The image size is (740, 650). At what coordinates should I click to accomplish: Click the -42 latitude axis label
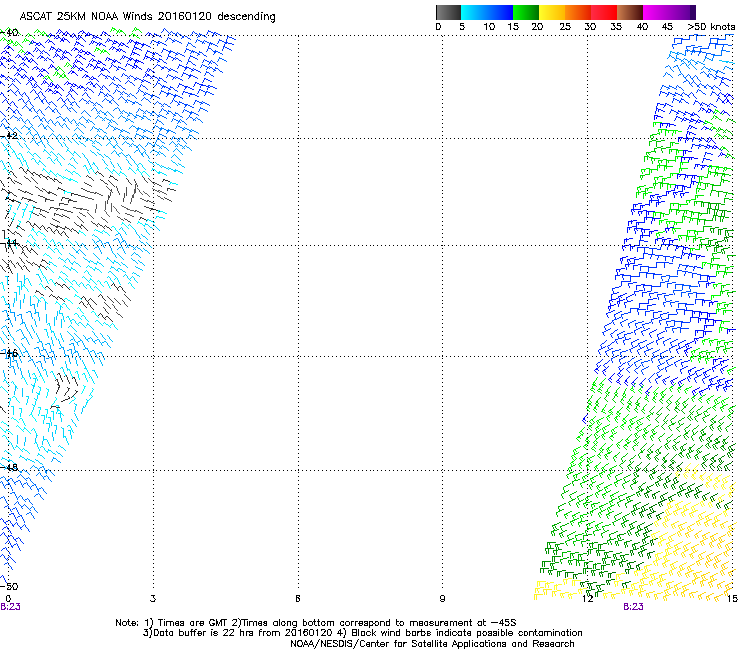[x=9, y=136]
